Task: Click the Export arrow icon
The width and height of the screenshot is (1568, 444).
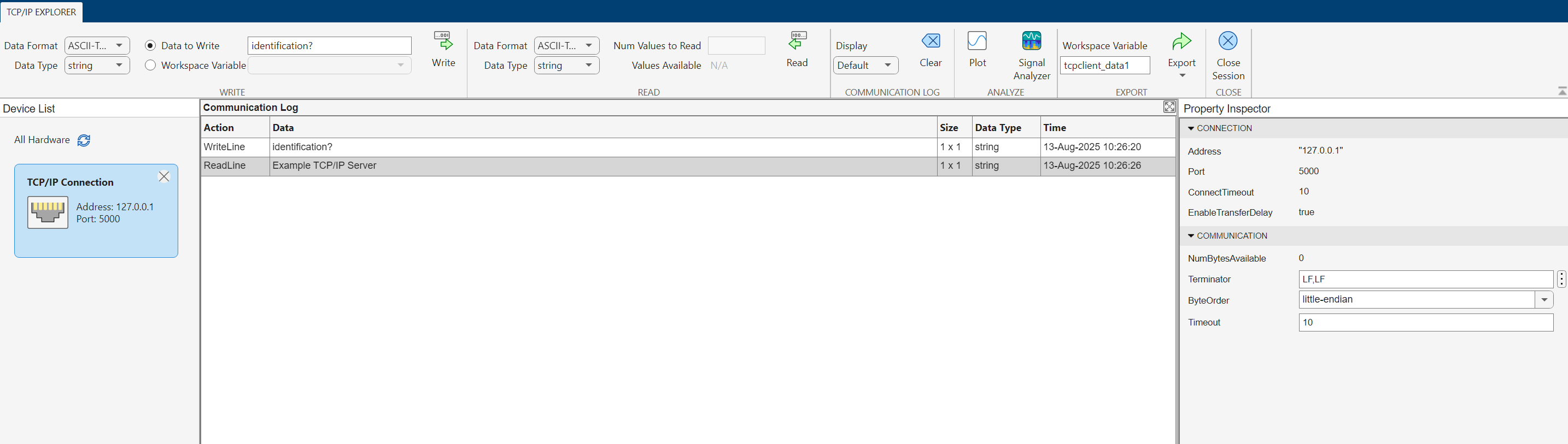Action: coord(1181,42)
